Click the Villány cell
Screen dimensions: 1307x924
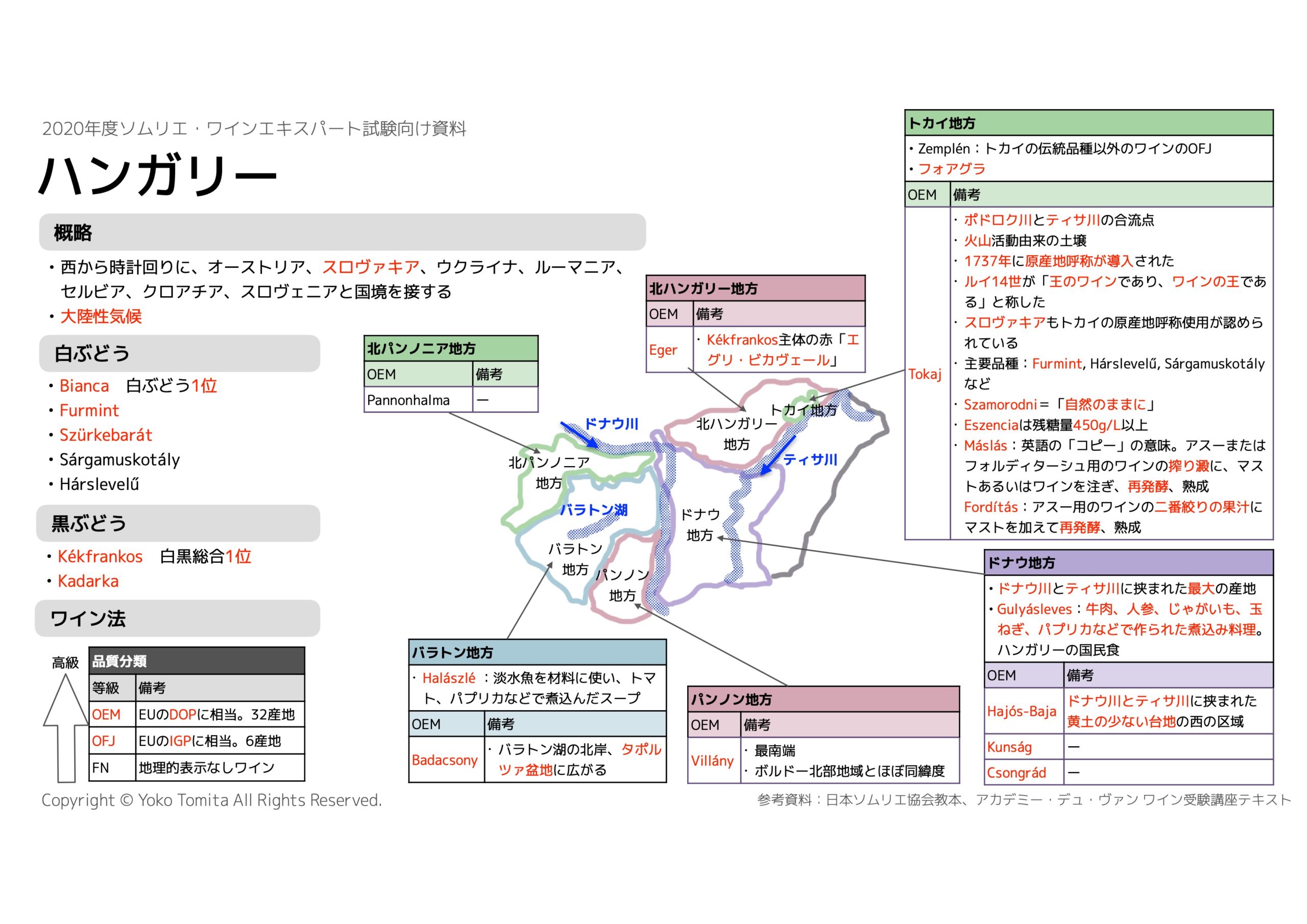point(715,761)
